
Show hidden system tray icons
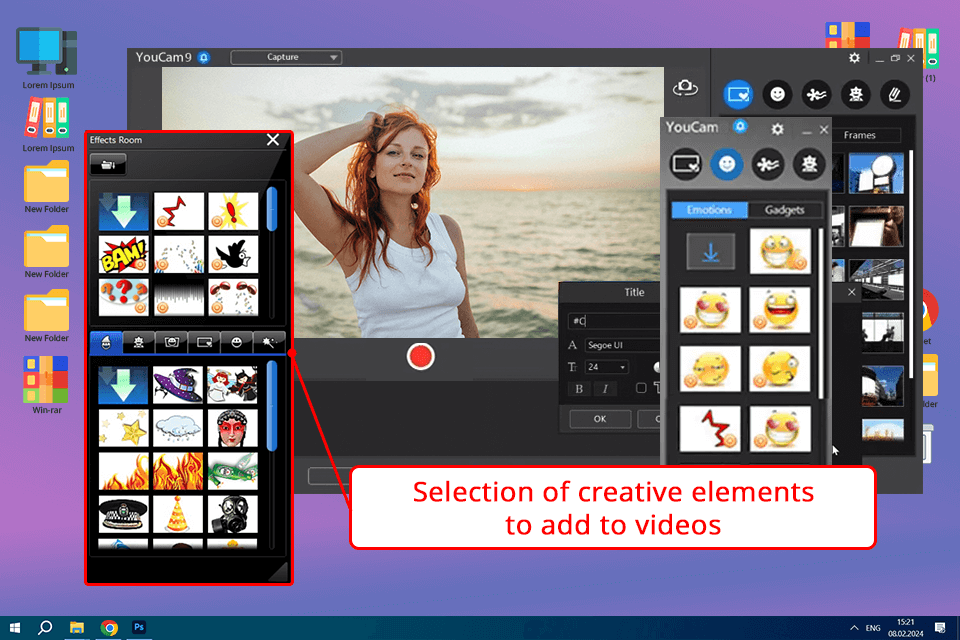coord(853,628)
